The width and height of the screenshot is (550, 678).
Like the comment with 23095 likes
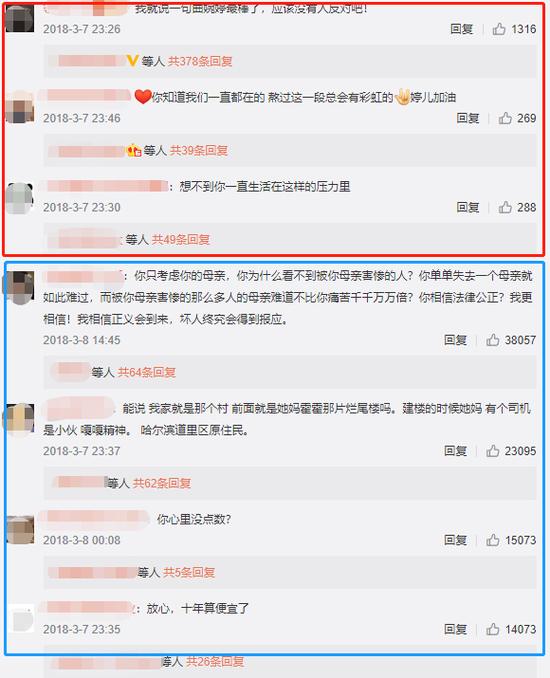(x=492, y=451)
